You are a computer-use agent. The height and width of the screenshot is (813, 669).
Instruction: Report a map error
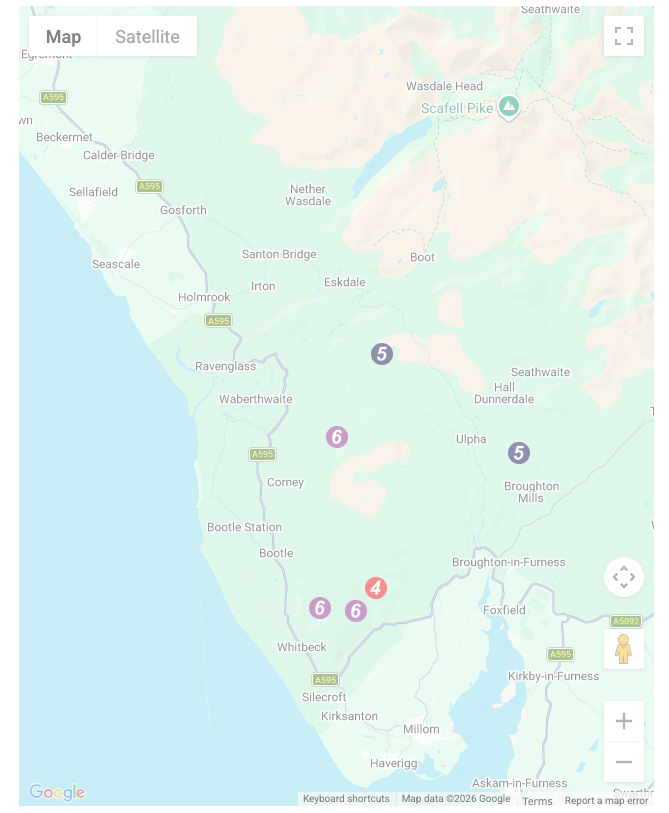607,800
